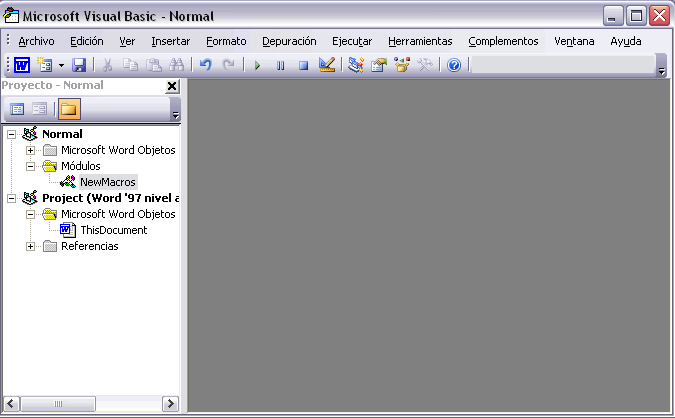
Task: Open the Herramientas menu
Action: (x=420, y=41)
